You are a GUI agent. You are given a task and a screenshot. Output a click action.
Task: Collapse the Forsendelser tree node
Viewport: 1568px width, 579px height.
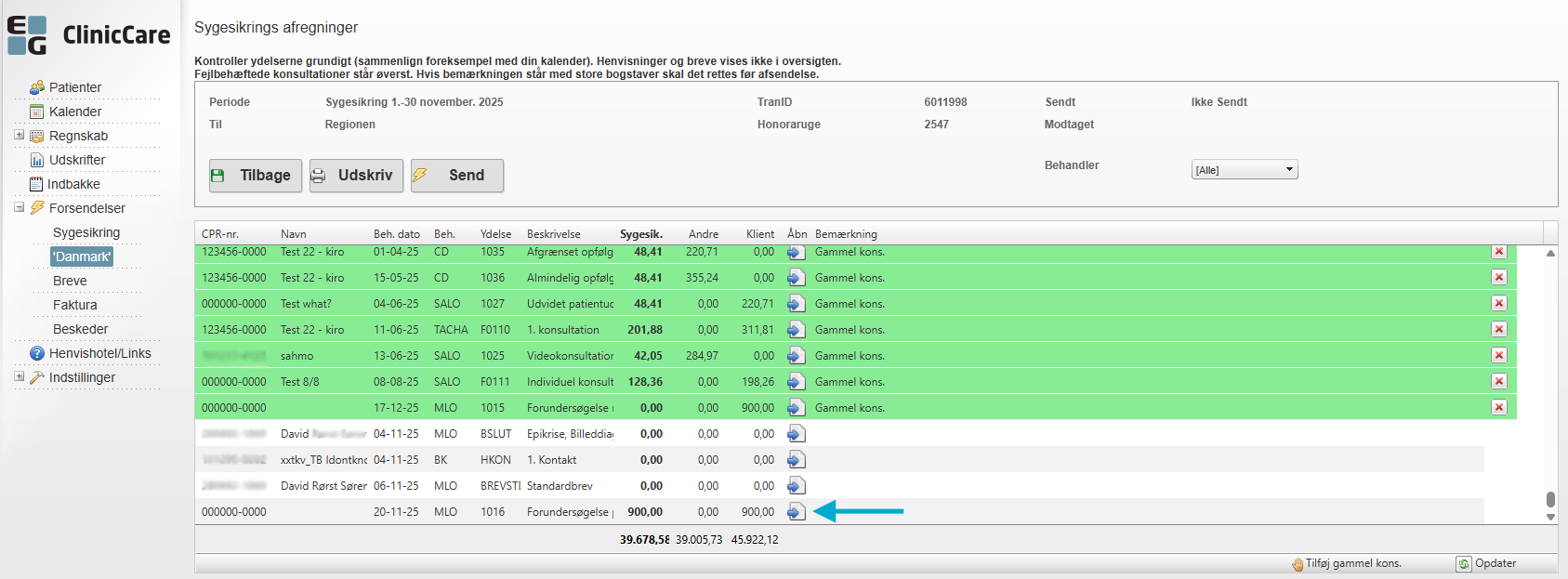pos(19,207)
